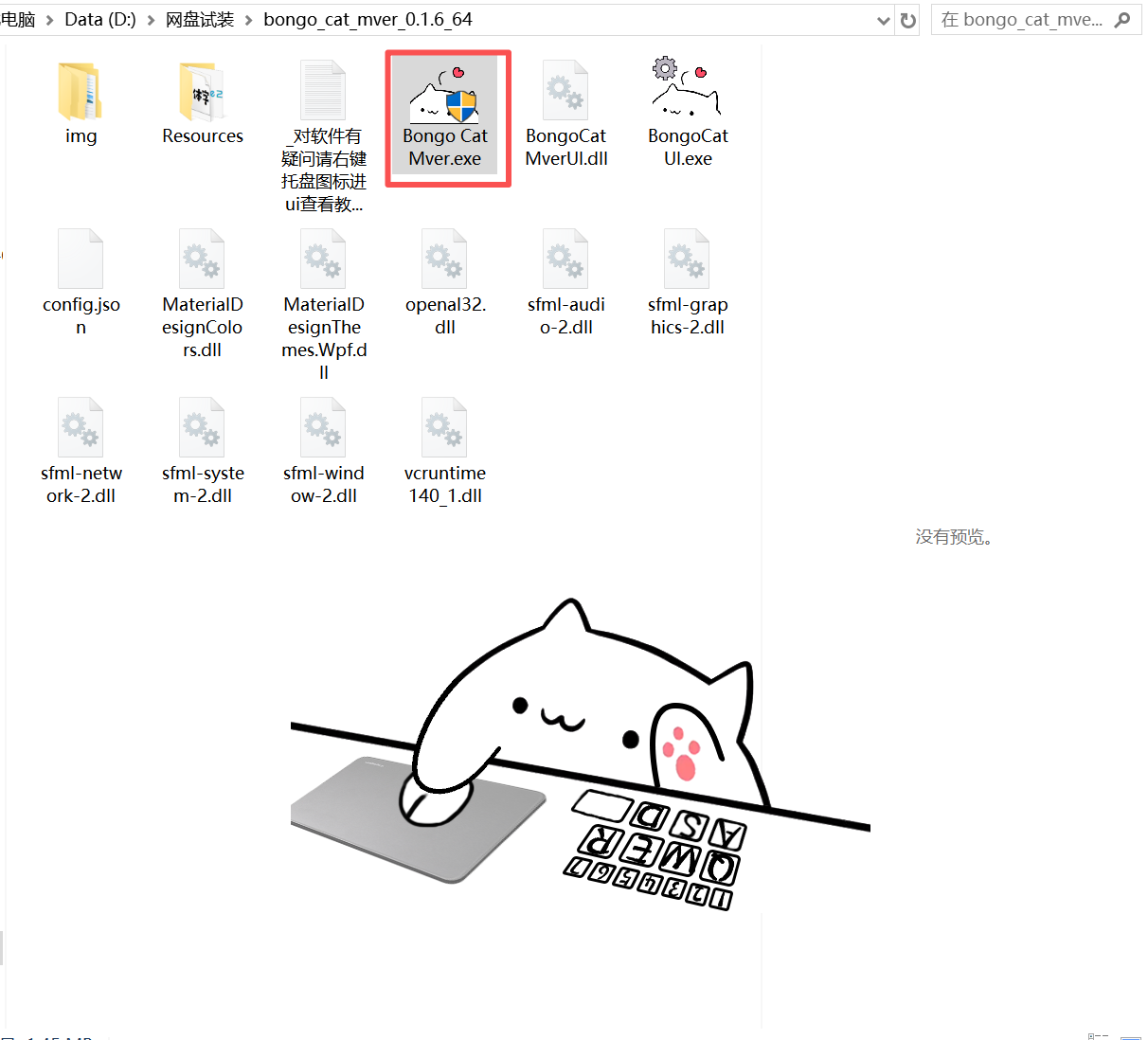
Task: Select the sfml-system-2.dll file icon
Action: click(x=202, y=427)
